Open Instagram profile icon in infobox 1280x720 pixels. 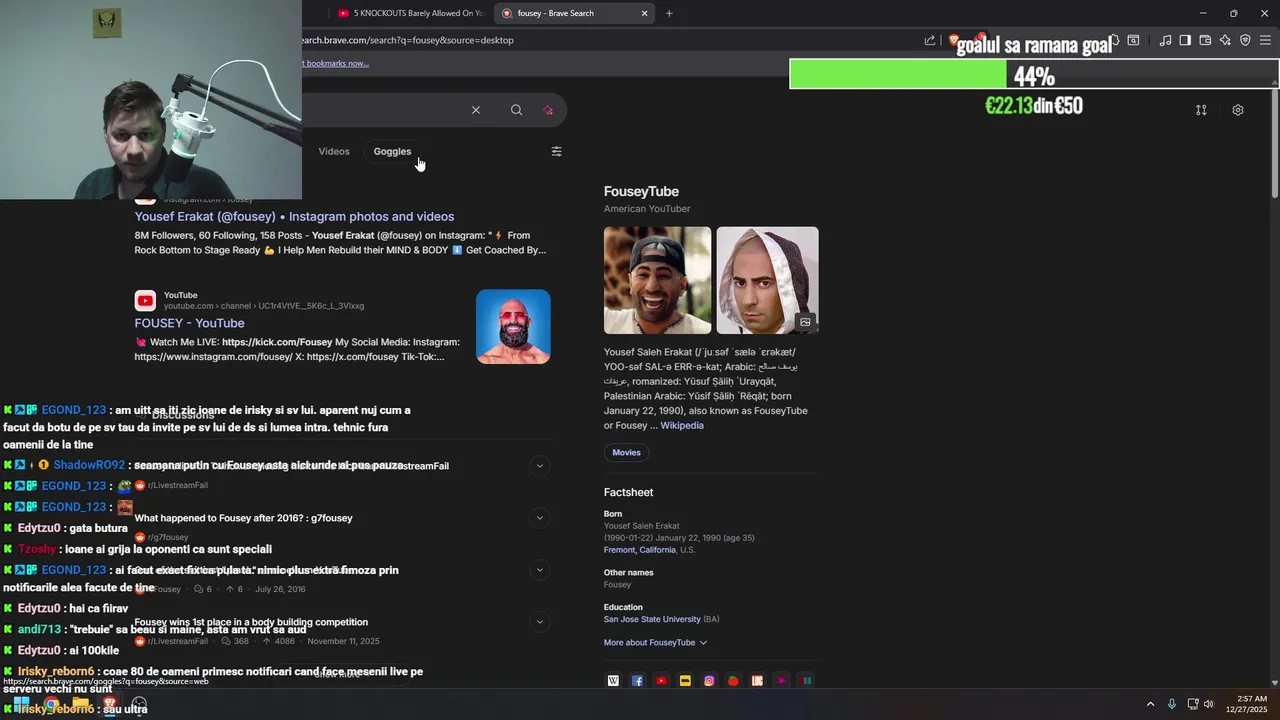[709, 681]
